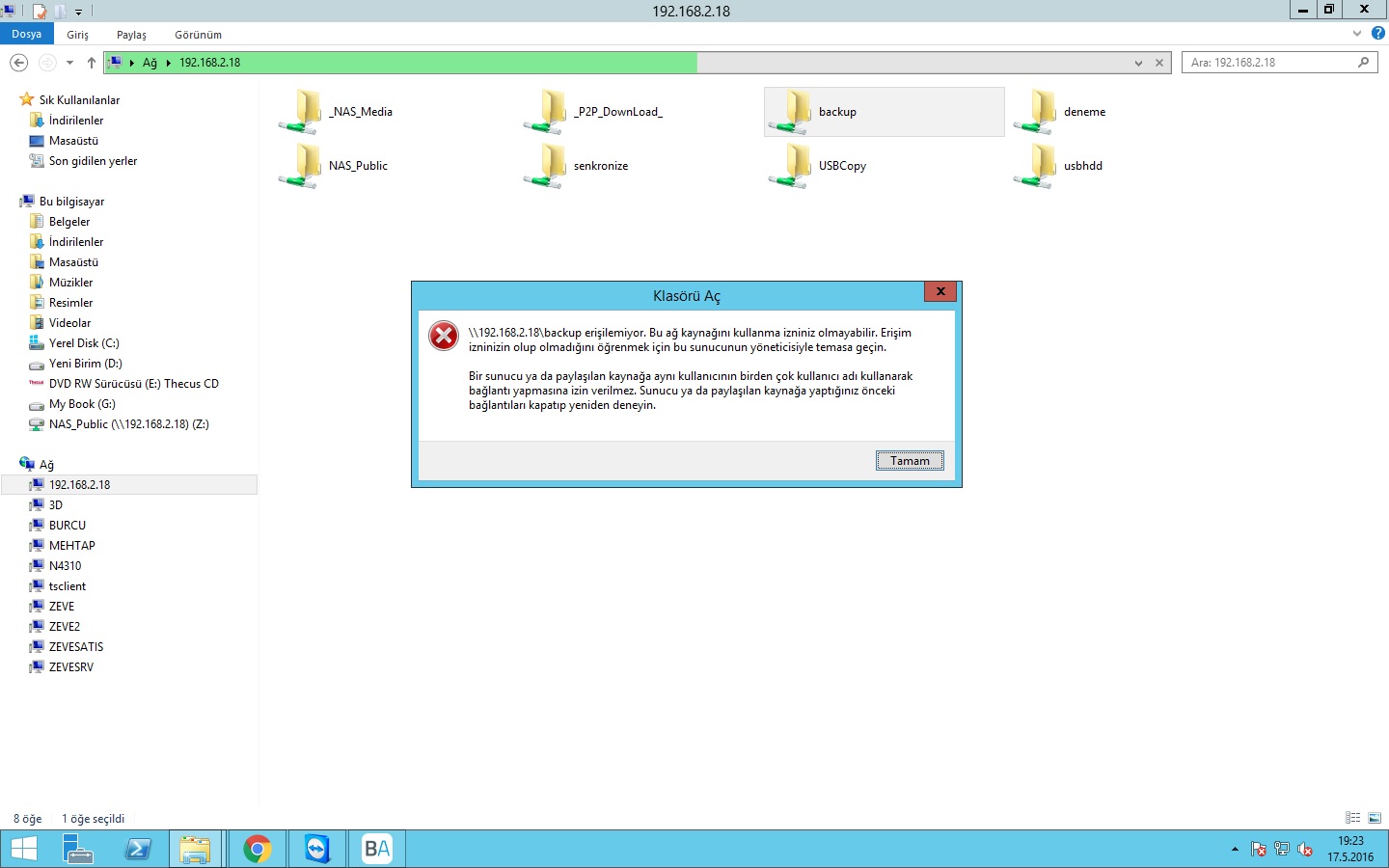Open recent locations dropdown arrow

tap(69, 63)
